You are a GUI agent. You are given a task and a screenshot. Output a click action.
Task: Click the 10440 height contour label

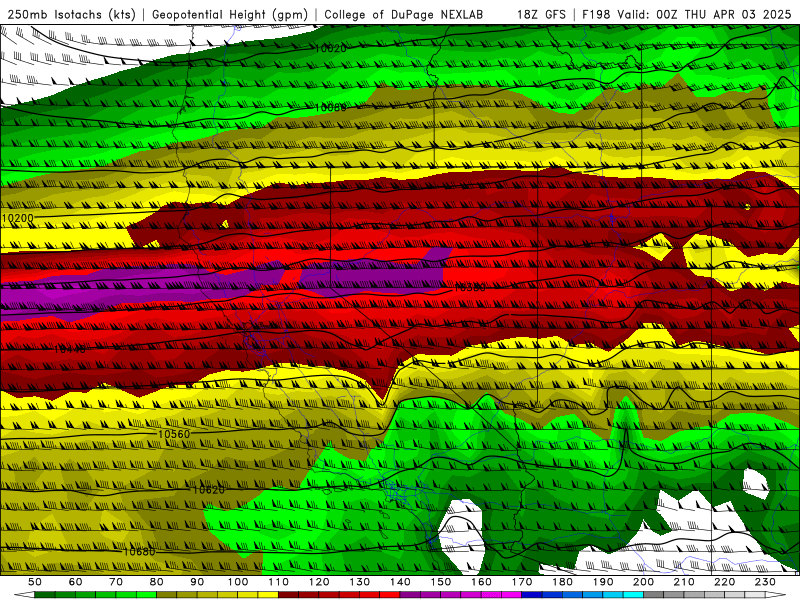(70, 349)
